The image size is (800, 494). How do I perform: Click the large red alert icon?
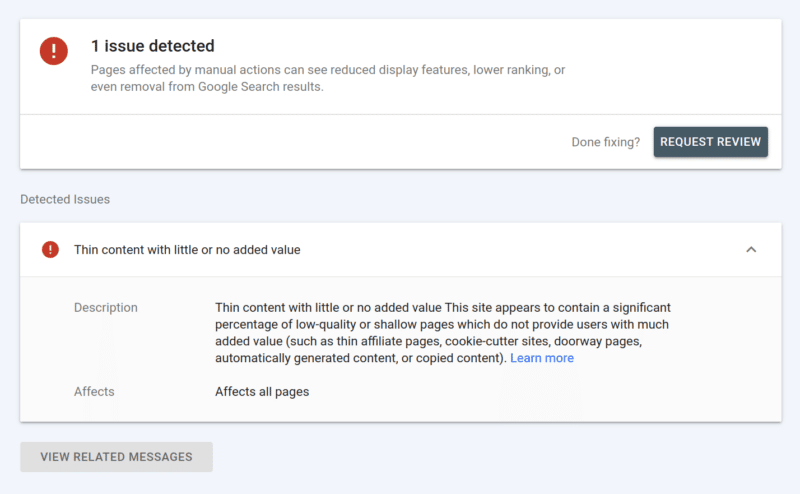(x=54, y=51)
